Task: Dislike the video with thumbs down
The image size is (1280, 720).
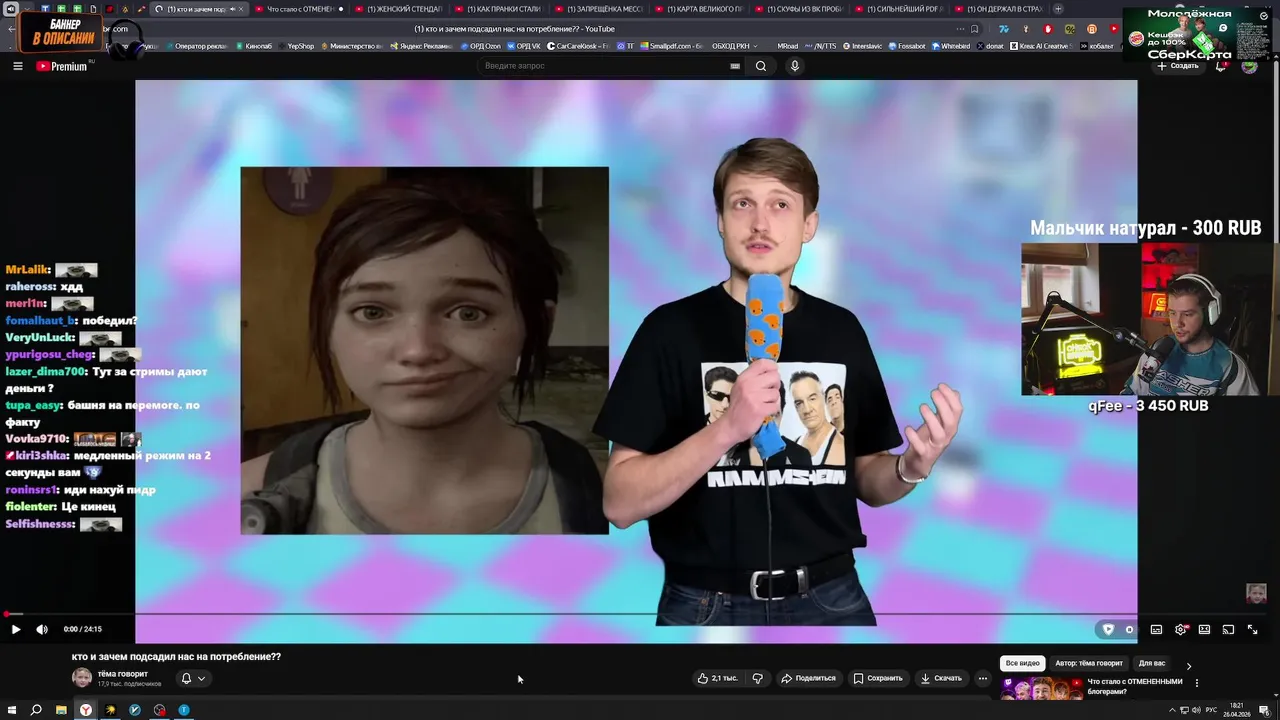Action: coord(757,678)
